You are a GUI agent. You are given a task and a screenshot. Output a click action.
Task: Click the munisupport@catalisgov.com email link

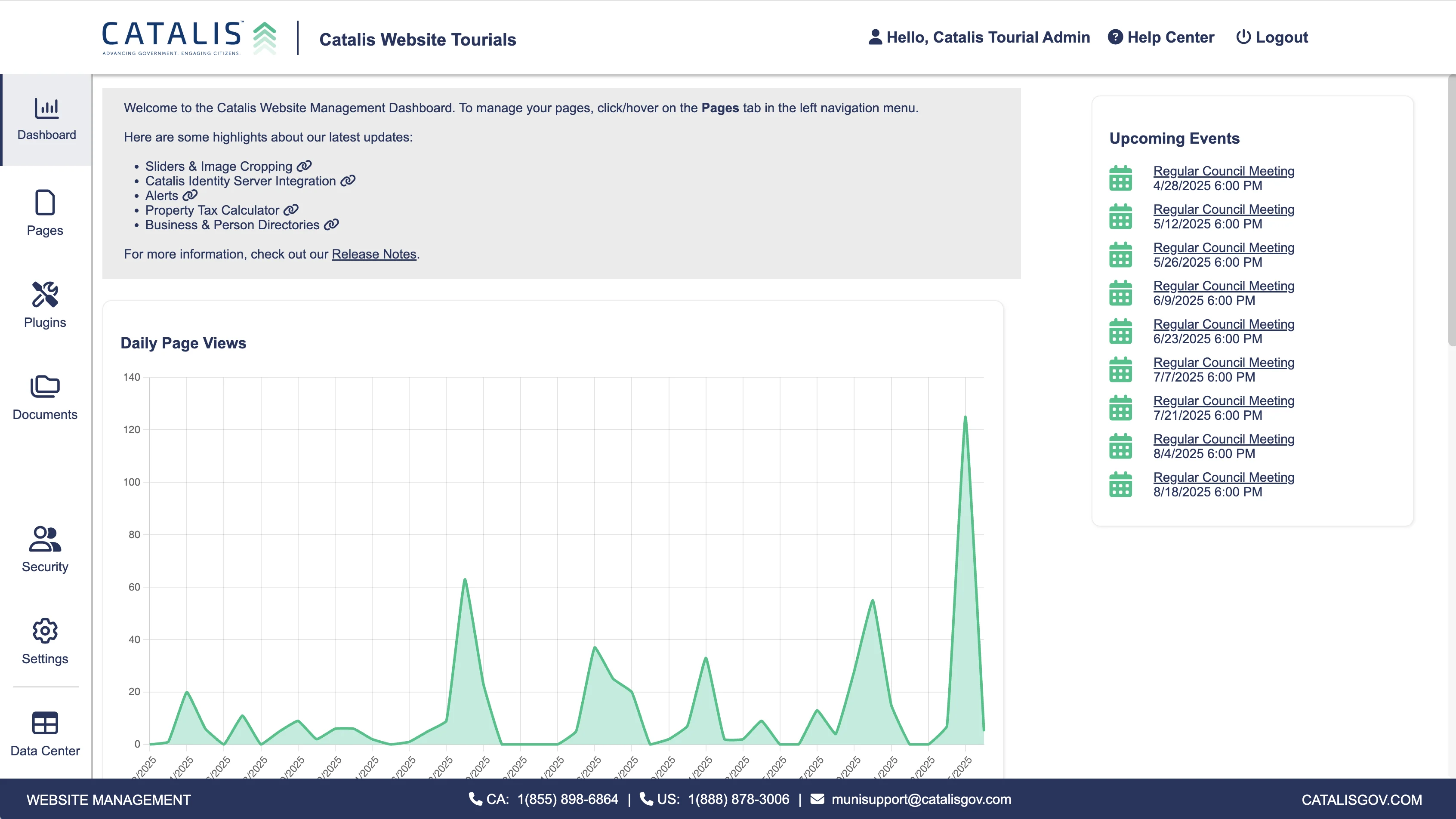tap(921, 799)
